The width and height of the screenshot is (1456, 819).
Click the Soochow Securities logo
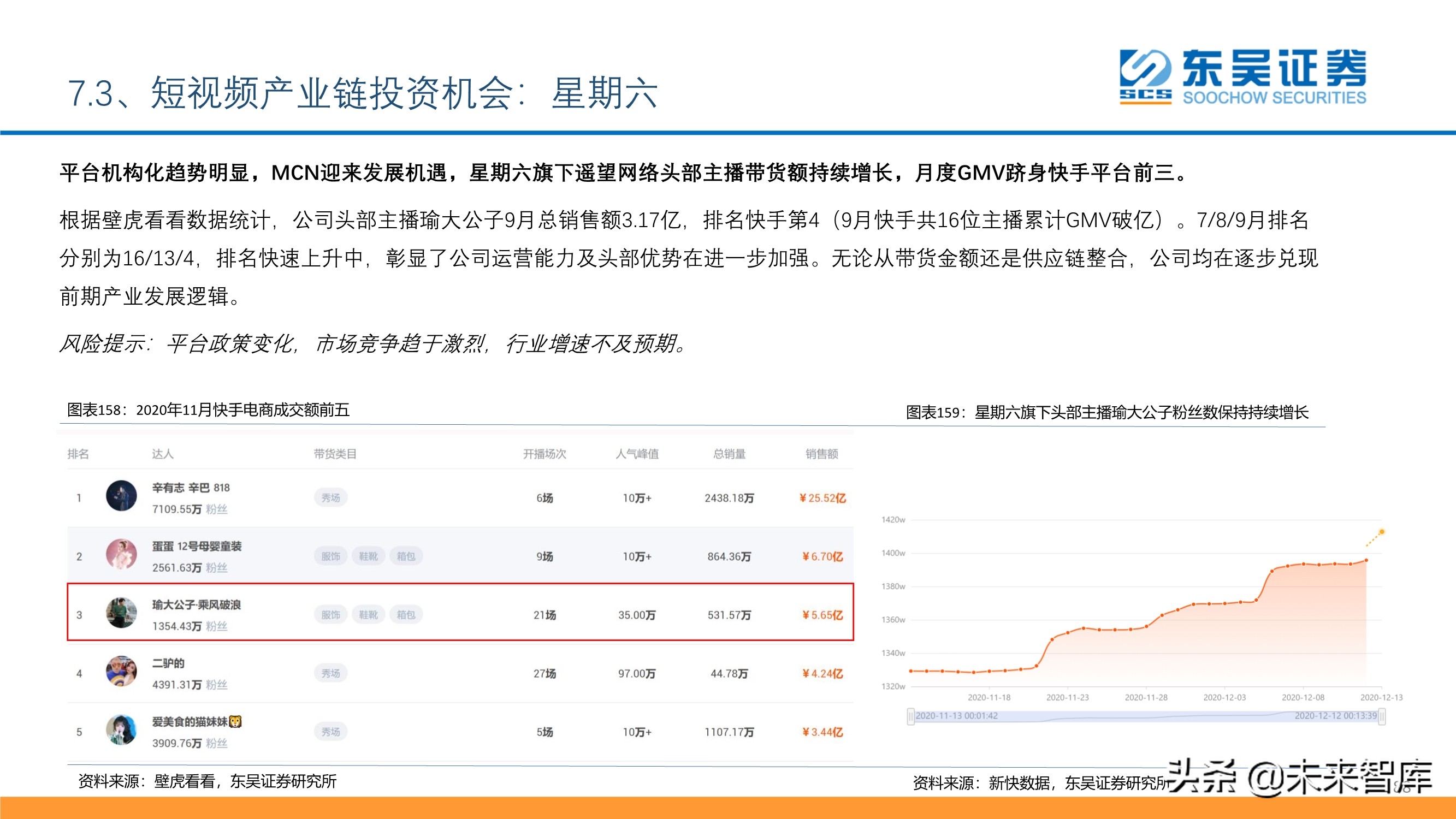1243,77
